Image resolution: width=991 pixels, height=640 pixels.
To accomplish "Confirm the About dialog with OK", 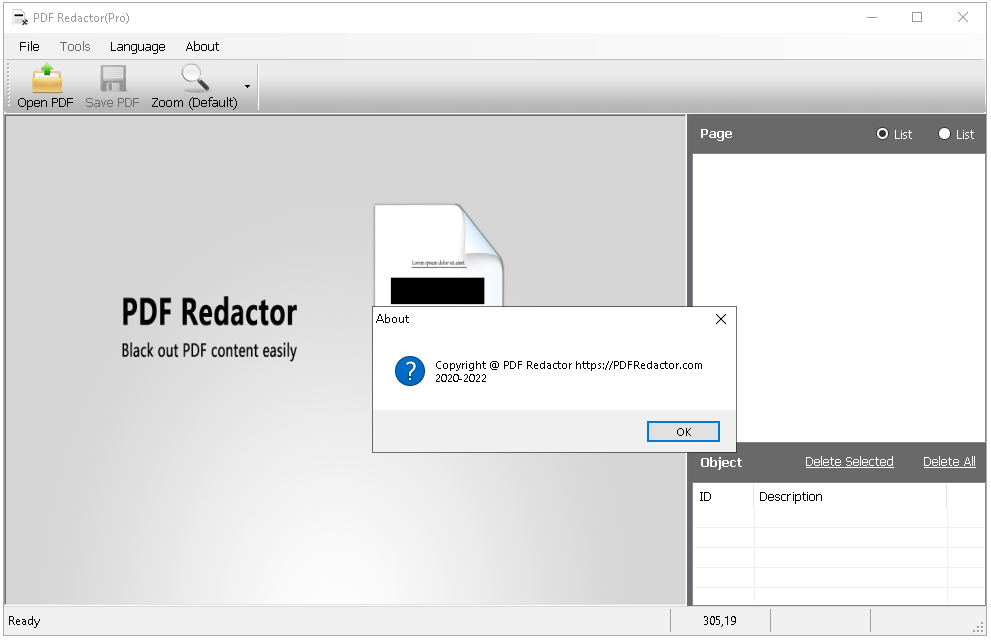I will [x=683, y=432].
